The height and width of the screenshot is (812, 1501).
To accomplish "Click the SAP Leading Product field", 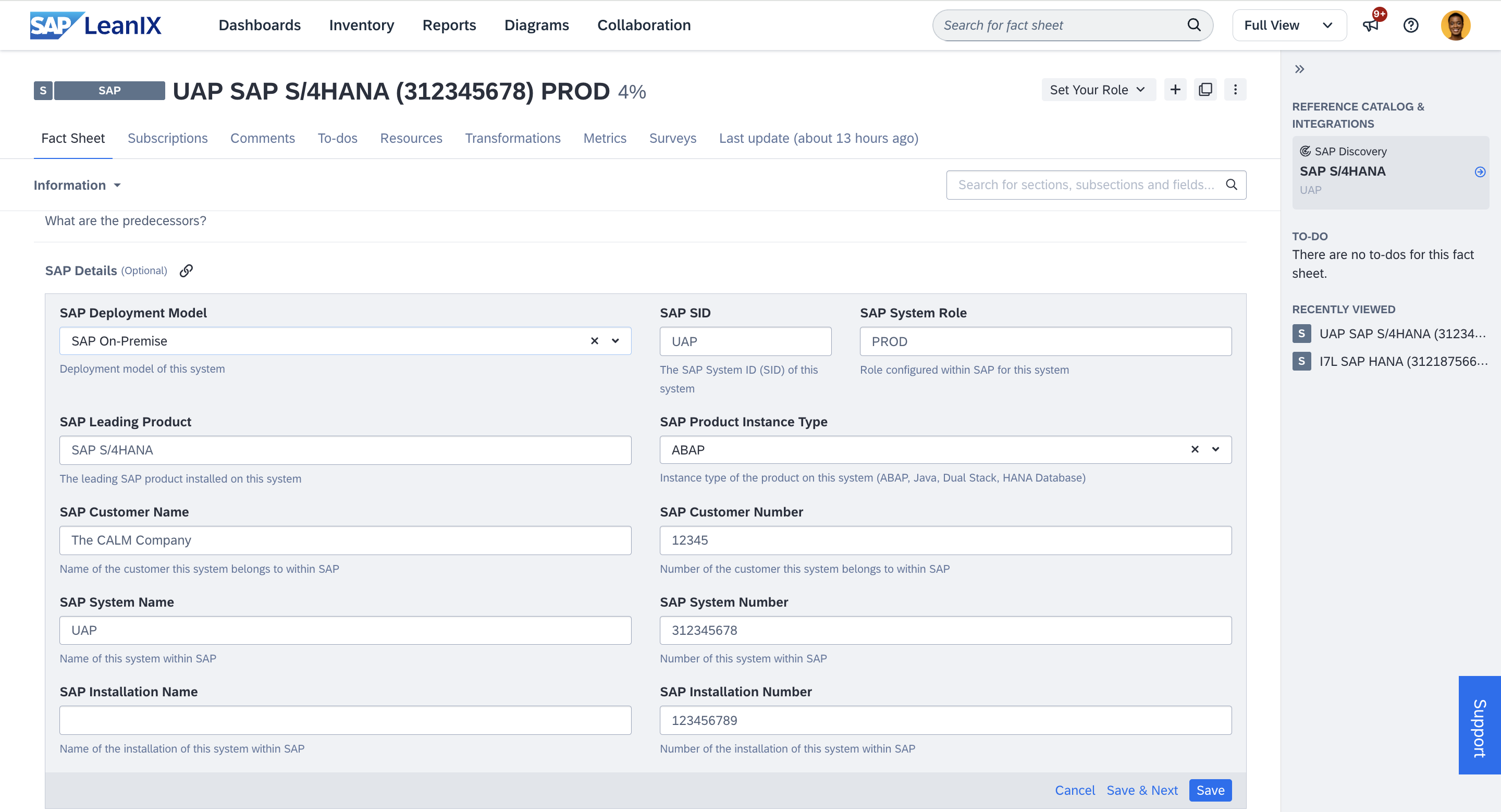I will pyautogui.click(x=345, y=450).
